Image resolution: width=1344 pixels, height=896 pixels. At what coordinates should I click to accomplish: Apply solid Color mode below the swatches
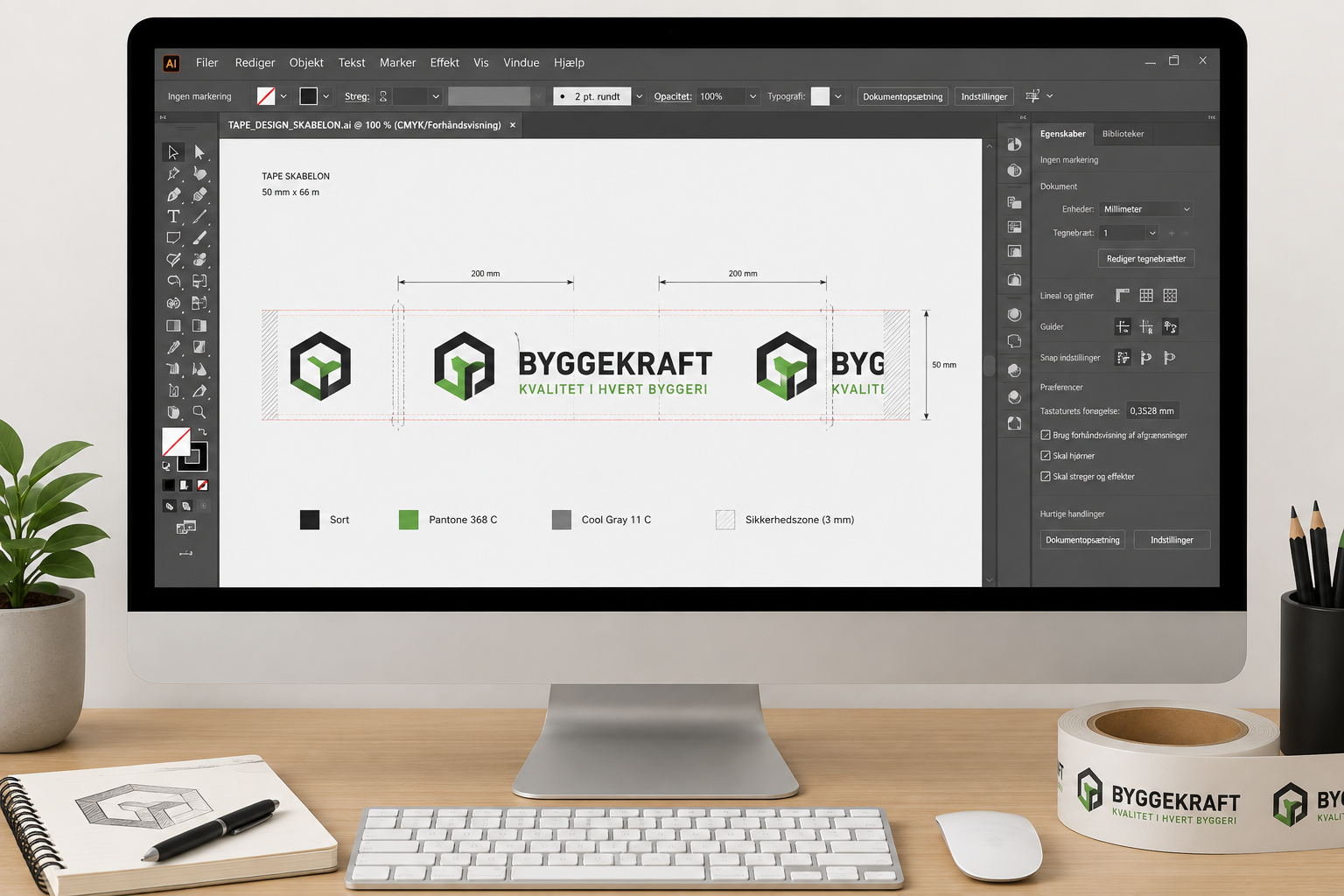(169, 485)
